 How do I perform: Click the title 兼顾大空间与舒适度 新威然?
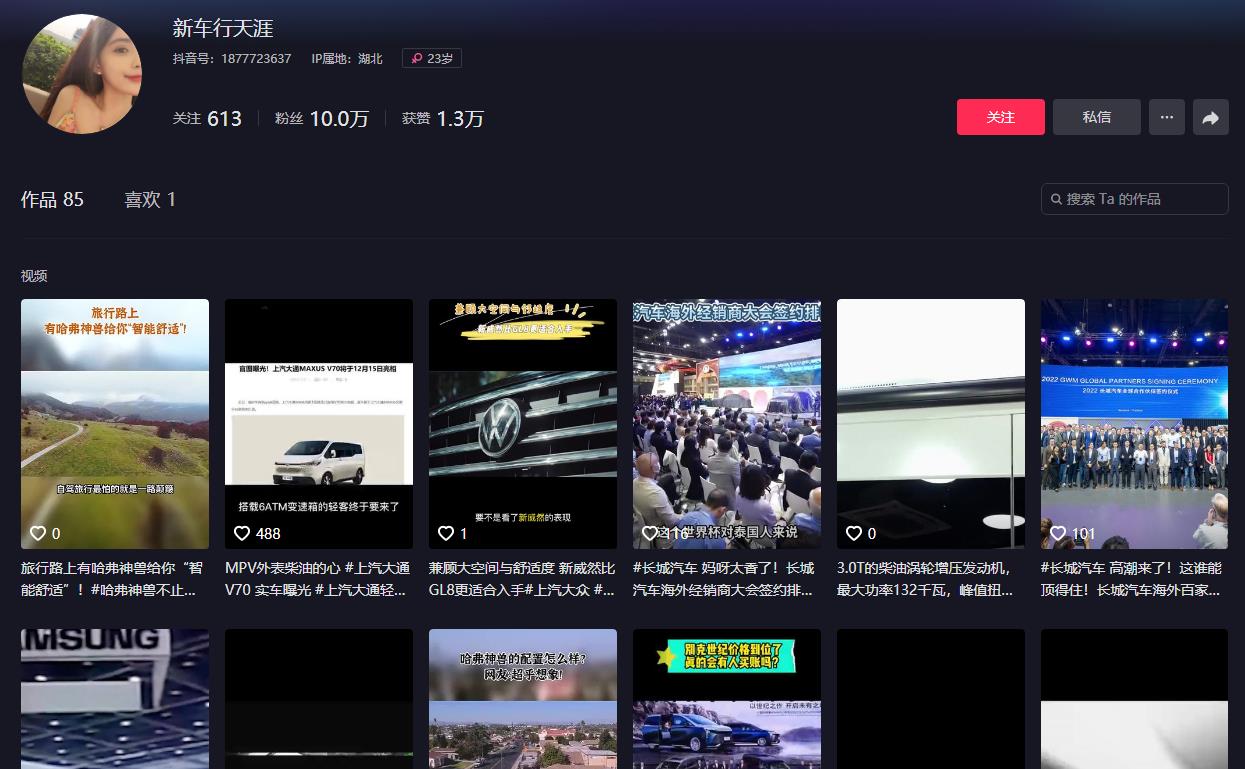(522, 579)
